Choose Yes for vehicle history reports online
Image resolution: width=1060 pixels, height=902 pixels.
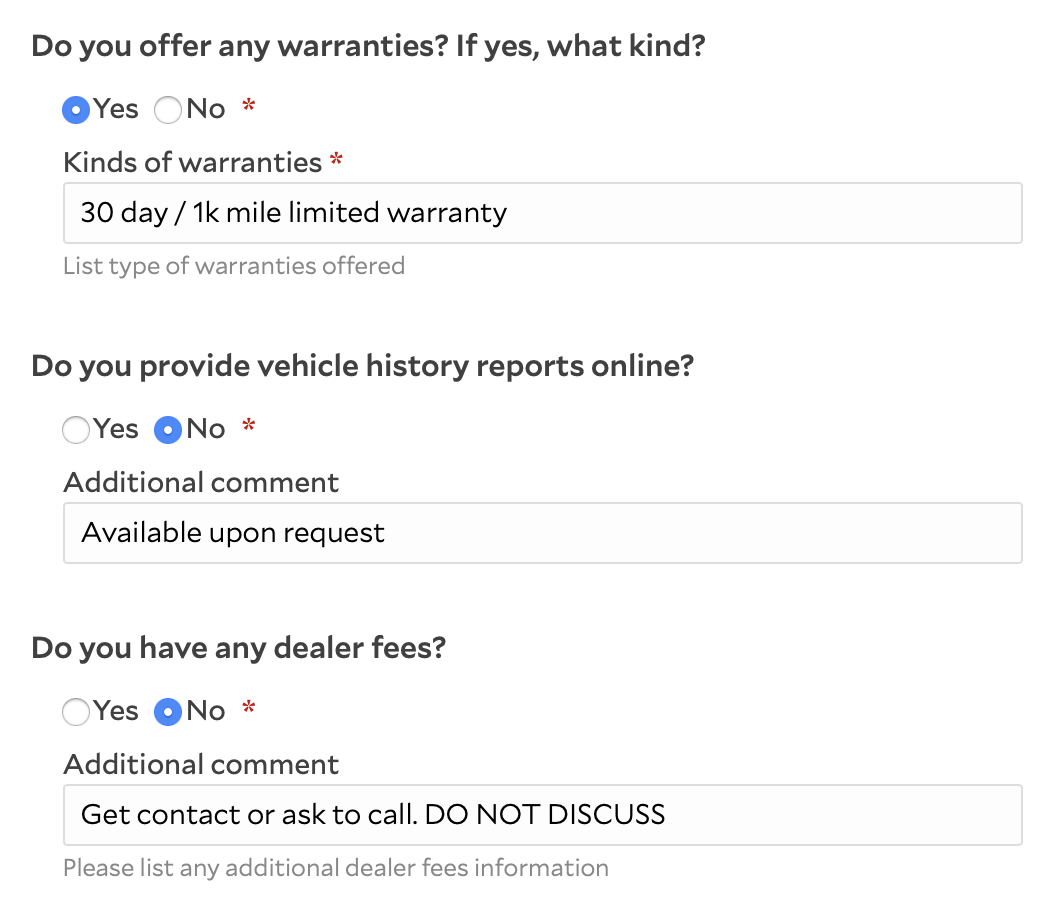point(76,430)
